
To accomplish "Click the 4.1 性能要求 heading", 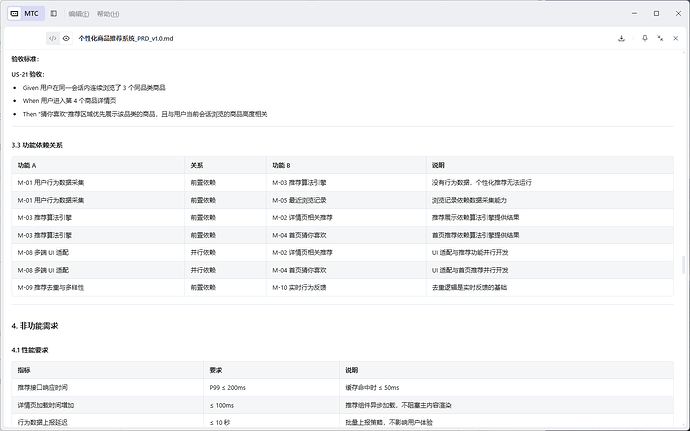I will click(x=30, y=350).
